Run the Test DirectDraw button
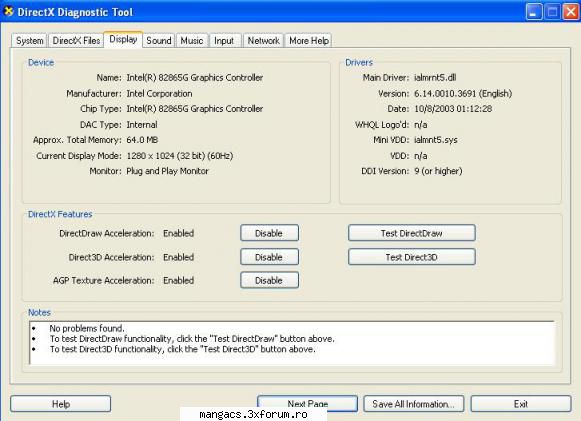 click(x=412, y=233)
